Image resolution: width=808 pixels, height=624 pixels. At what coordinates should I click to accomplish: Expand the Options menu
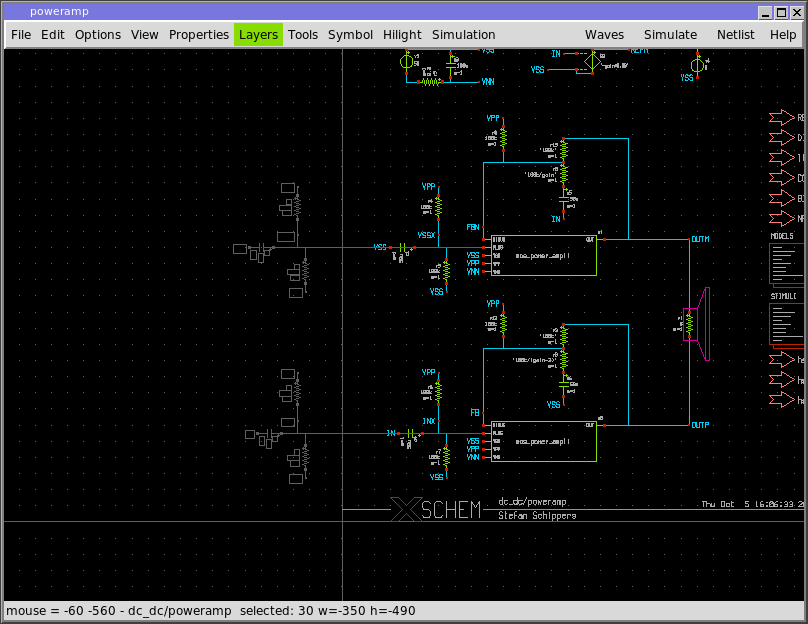tap(98, 34)
